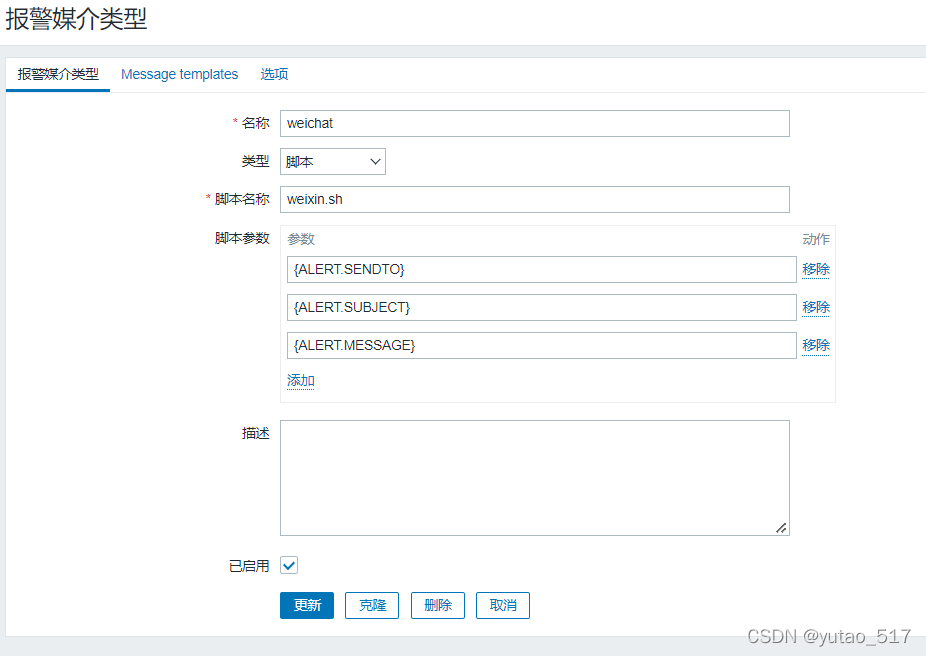This screenshot has height=656, width=926.
Task: Select the {ALERT.SUBJECT} parameter field
Action: pyautogui.click(x=541, y=307)
